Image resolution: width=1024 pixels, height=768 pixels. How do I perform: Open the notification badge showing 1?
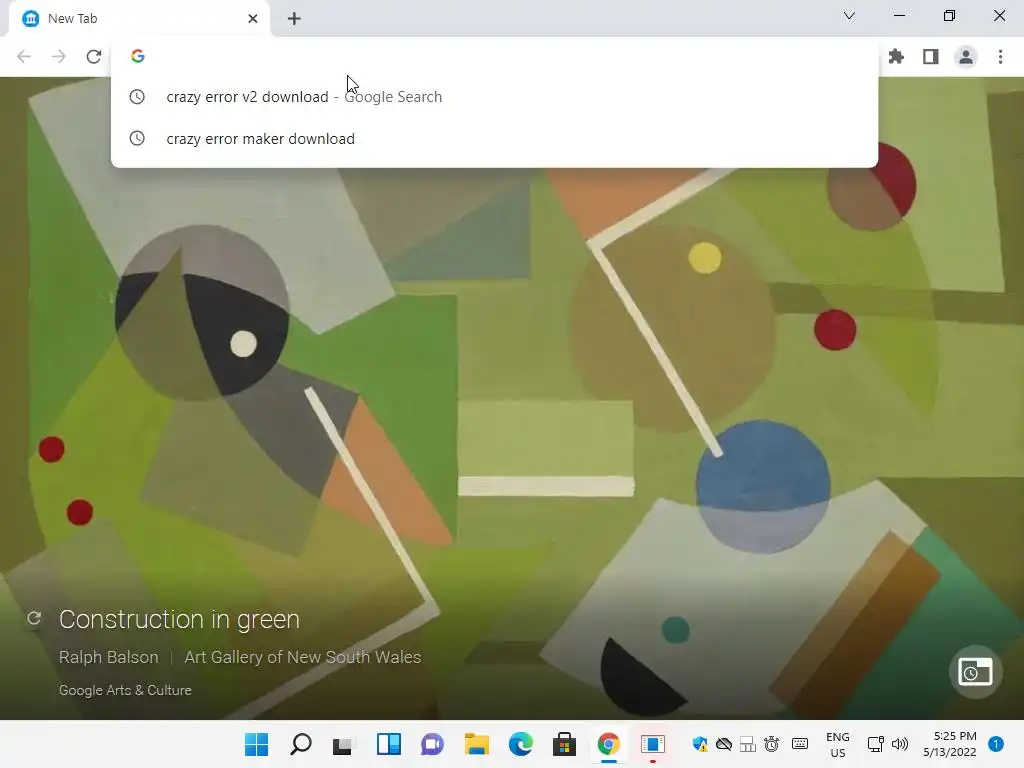coord(995,744)
